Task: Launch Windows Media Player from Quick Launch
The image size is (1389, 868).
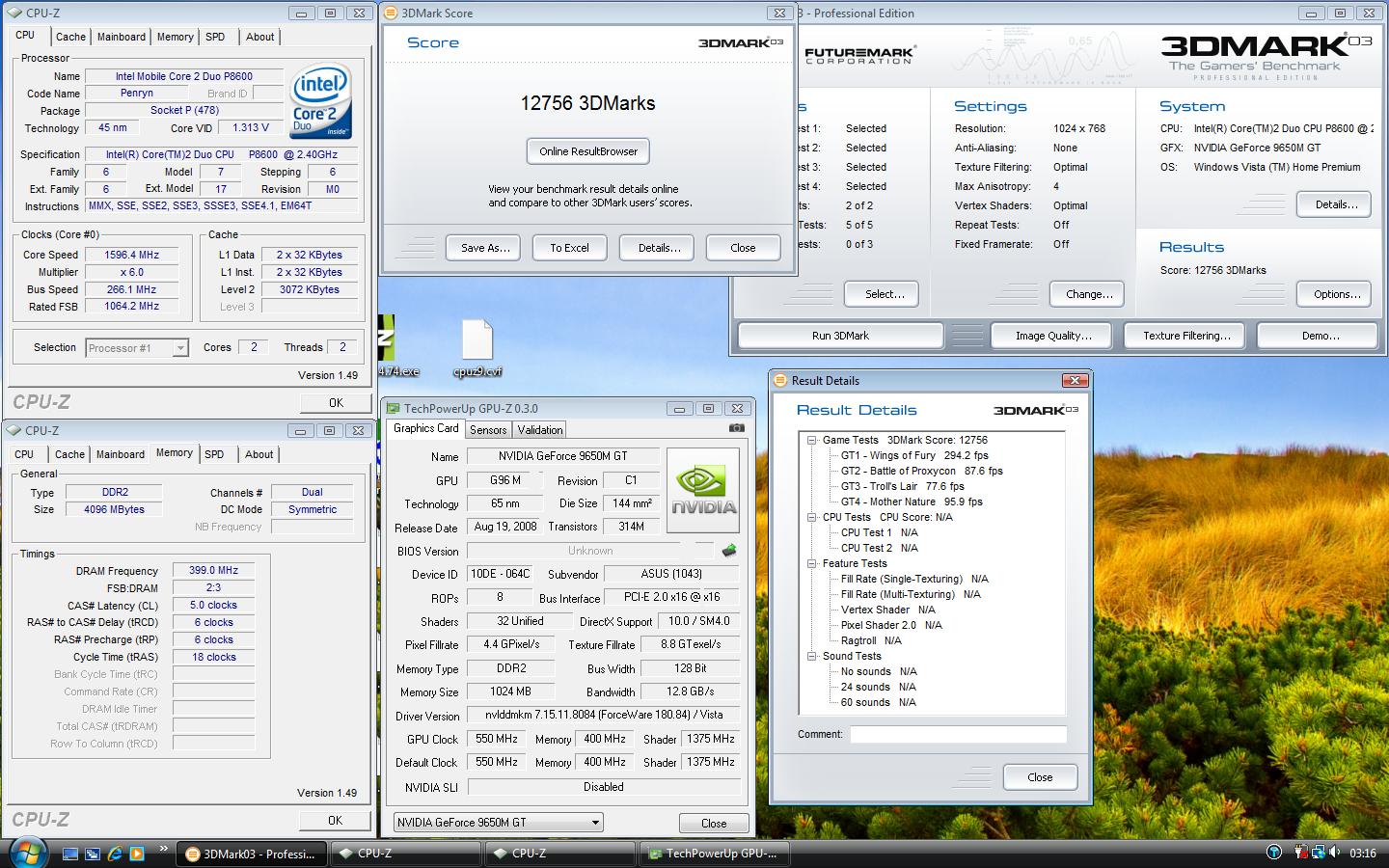Action: click(x=137, y=854)
